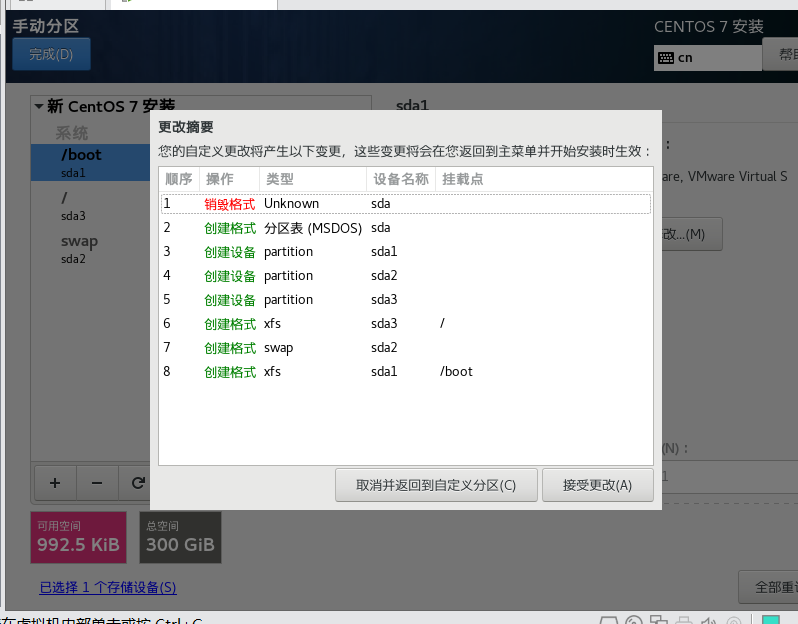This screenshot has width=798, height=624.
Task: Select the /boot sda1 partition entry
Action: tap(90, 162)
